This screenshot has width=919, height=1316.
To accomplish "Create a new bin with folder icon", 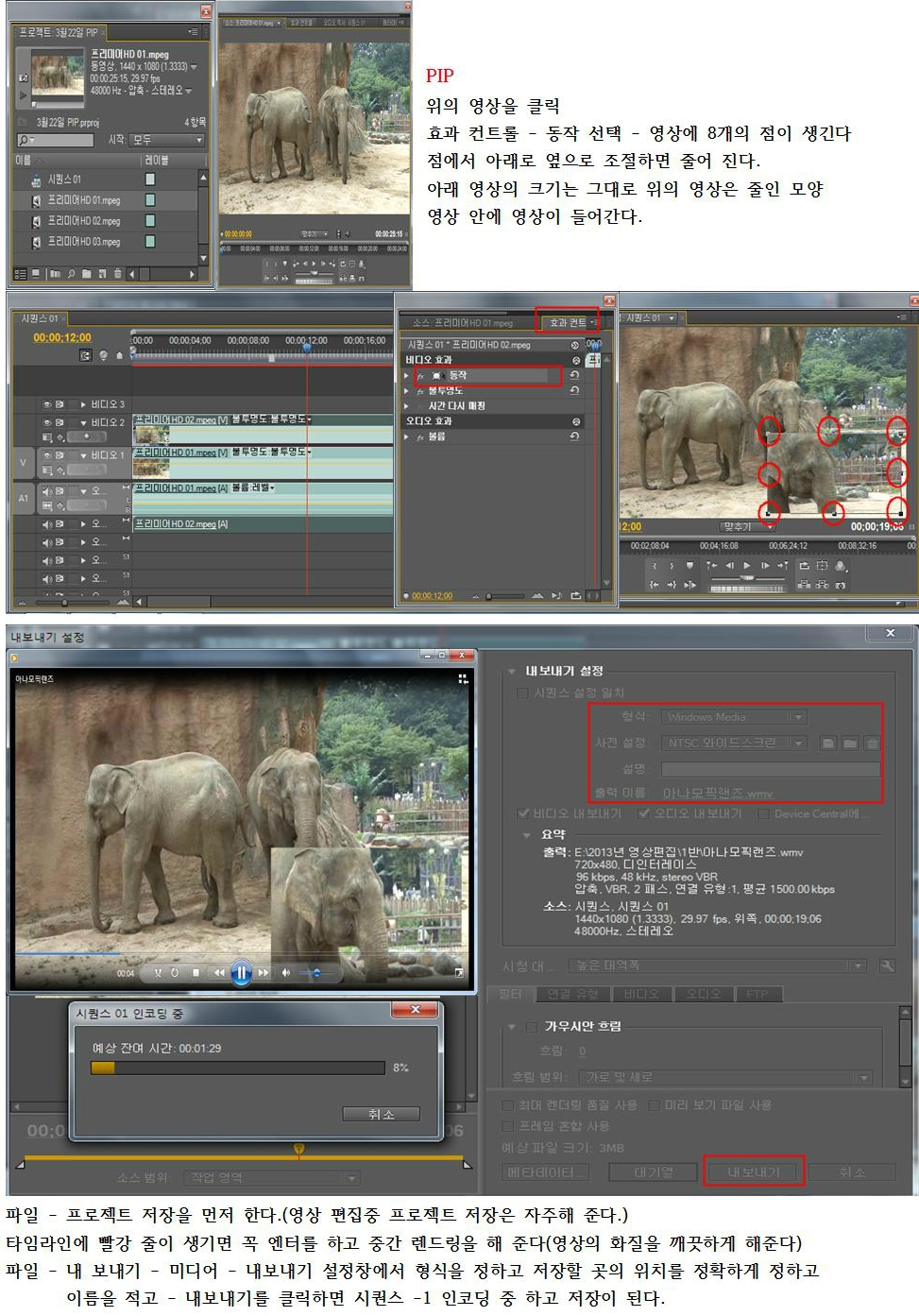I will pyautogui.click(x=87, y=274).
